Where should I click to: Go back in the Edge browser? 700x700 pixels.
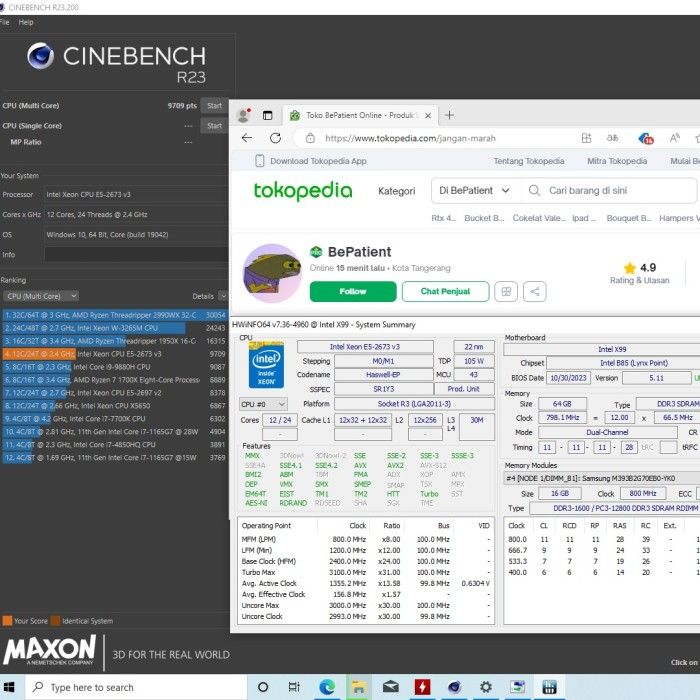click(x=247, y=138)
